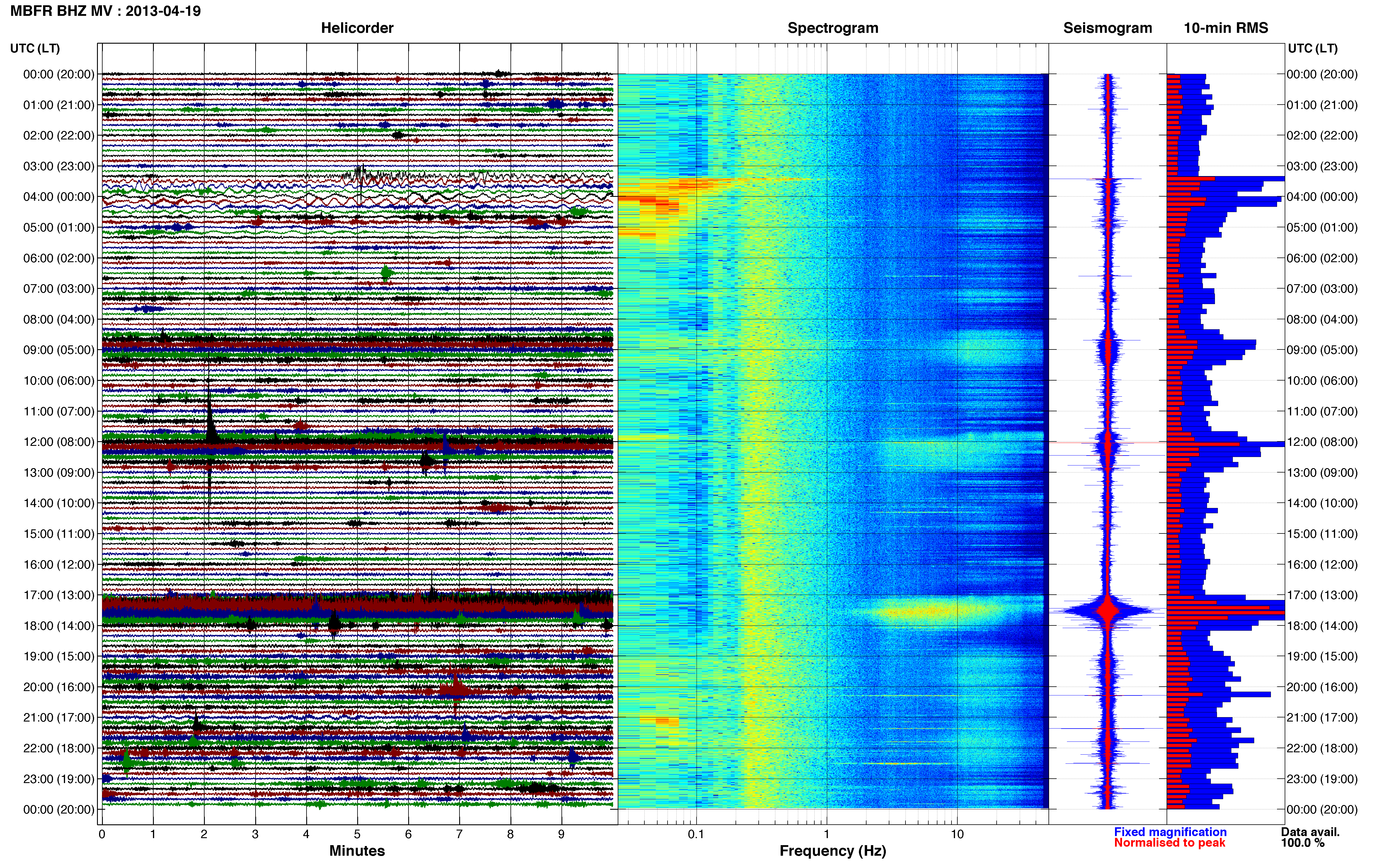Click right-side time label '04:00 (00:00)'

[x=1322, y=196]
